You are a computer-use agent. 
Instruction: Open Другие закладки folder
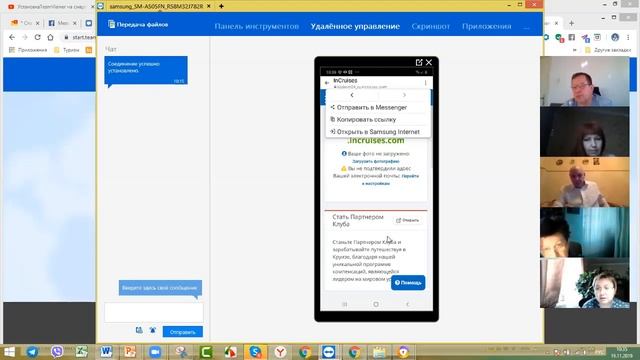click(x=609, y=50)
